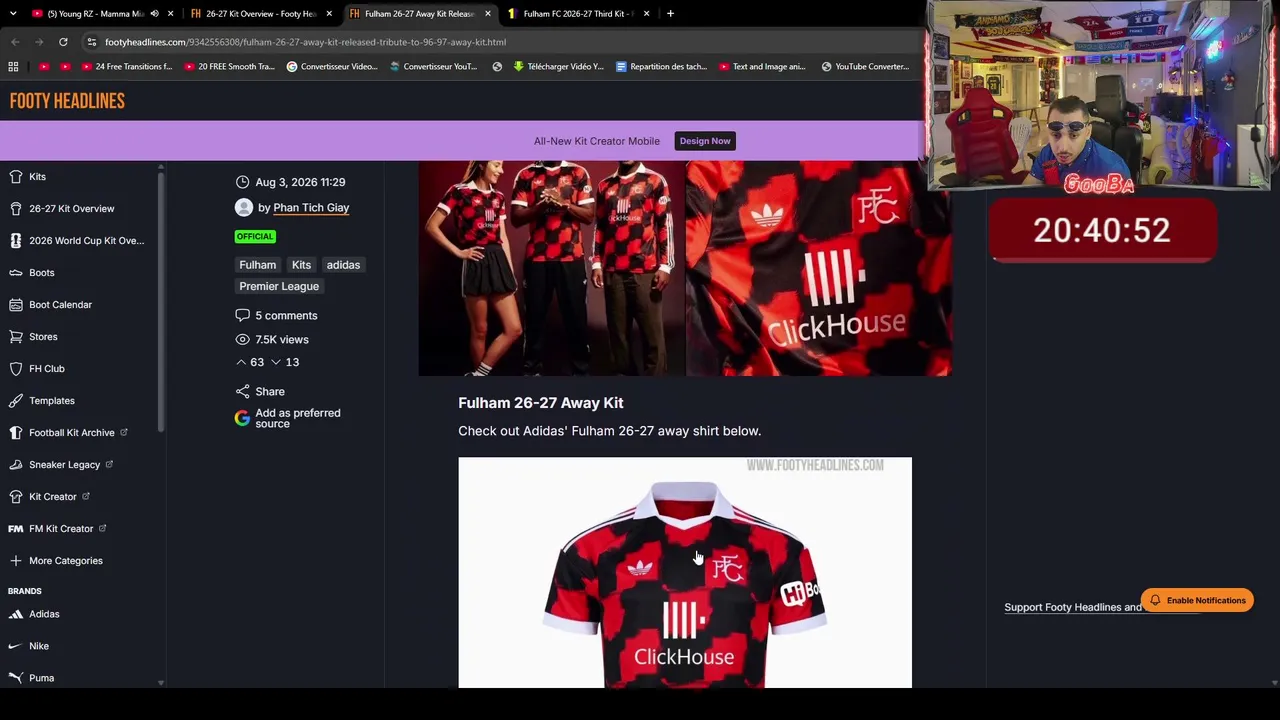Open the browser apps grid shortcut
The image size is (1280, 720).
[x=13, y=67]
